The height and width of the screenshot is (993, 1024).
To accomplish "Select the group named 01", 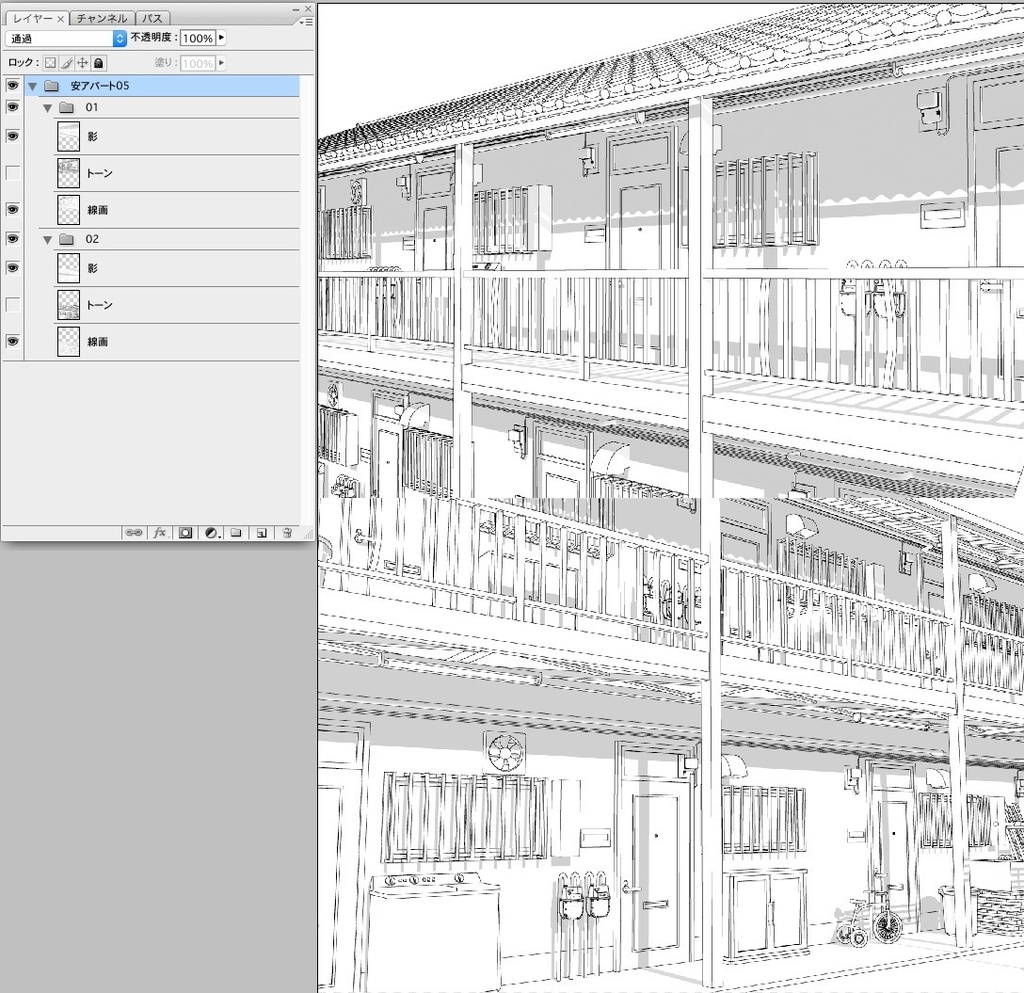I will 91,107.
